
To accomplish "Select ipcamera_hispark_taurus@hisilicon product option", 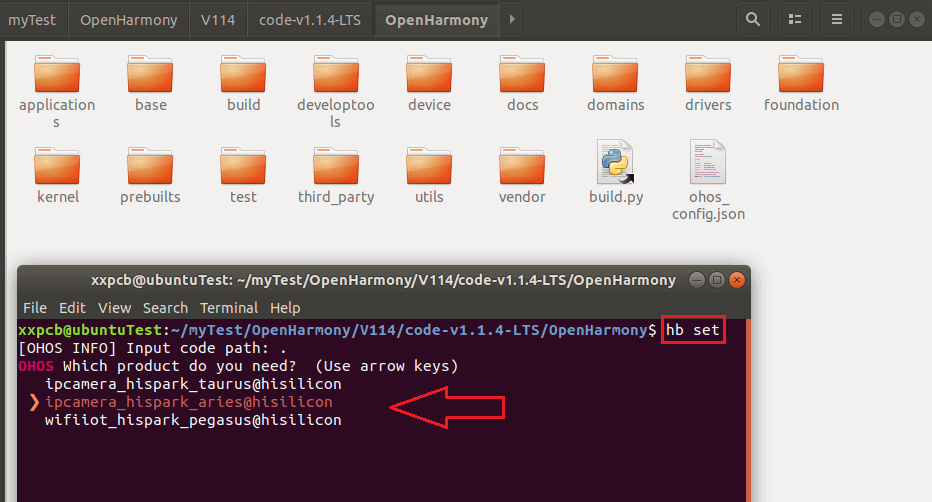I will pyautogui.click(x=193, y=384).
